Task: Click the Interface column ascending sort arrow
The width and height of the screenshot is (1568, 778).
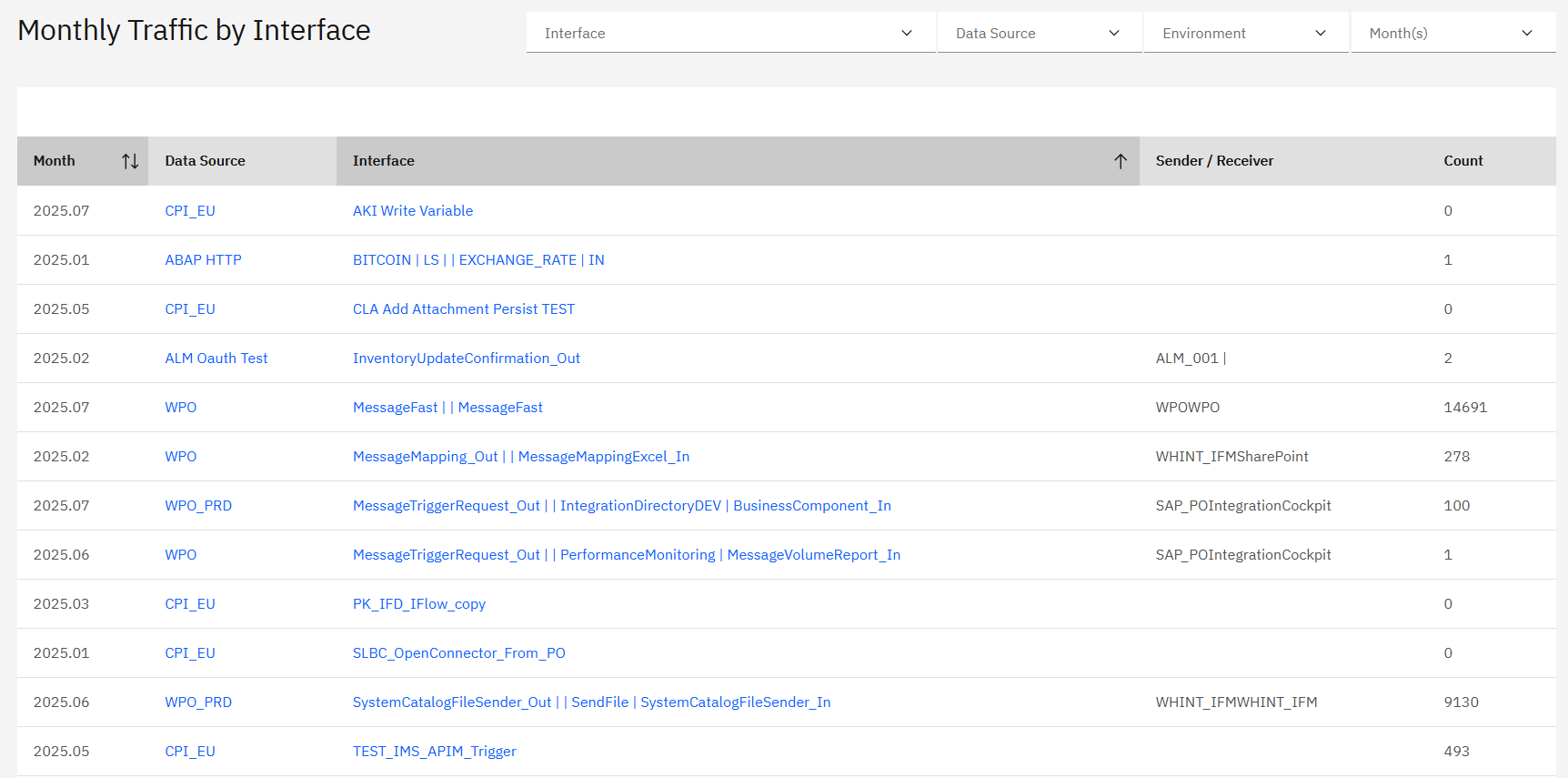Action: pyautogui.click(x=1121, y=161)
